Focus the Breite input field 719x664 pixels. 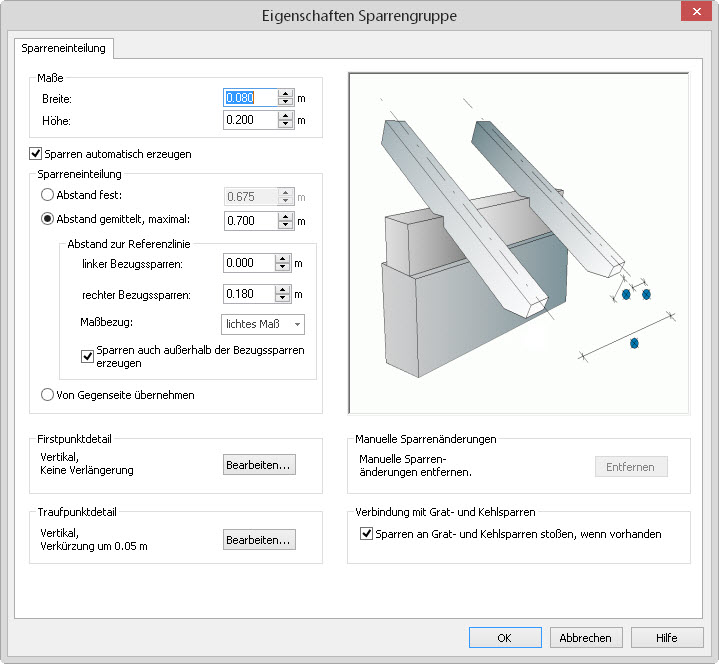250,98
